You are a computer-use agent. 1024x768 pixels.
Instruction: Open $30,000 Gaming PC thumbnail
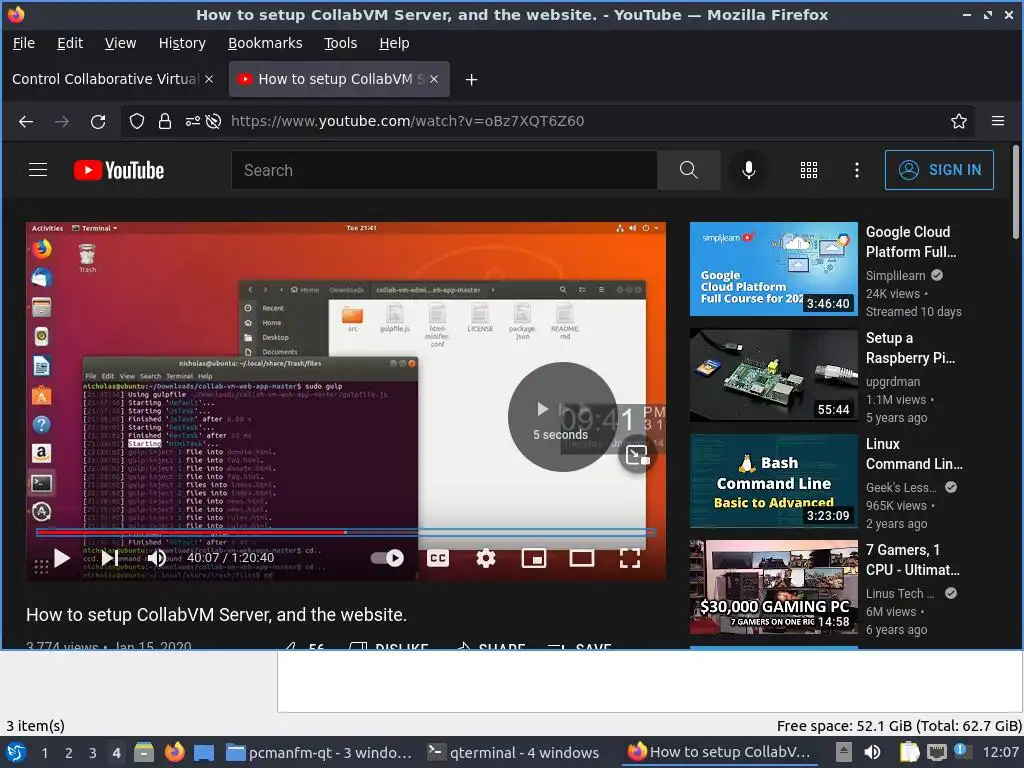[x=773, y=586]
